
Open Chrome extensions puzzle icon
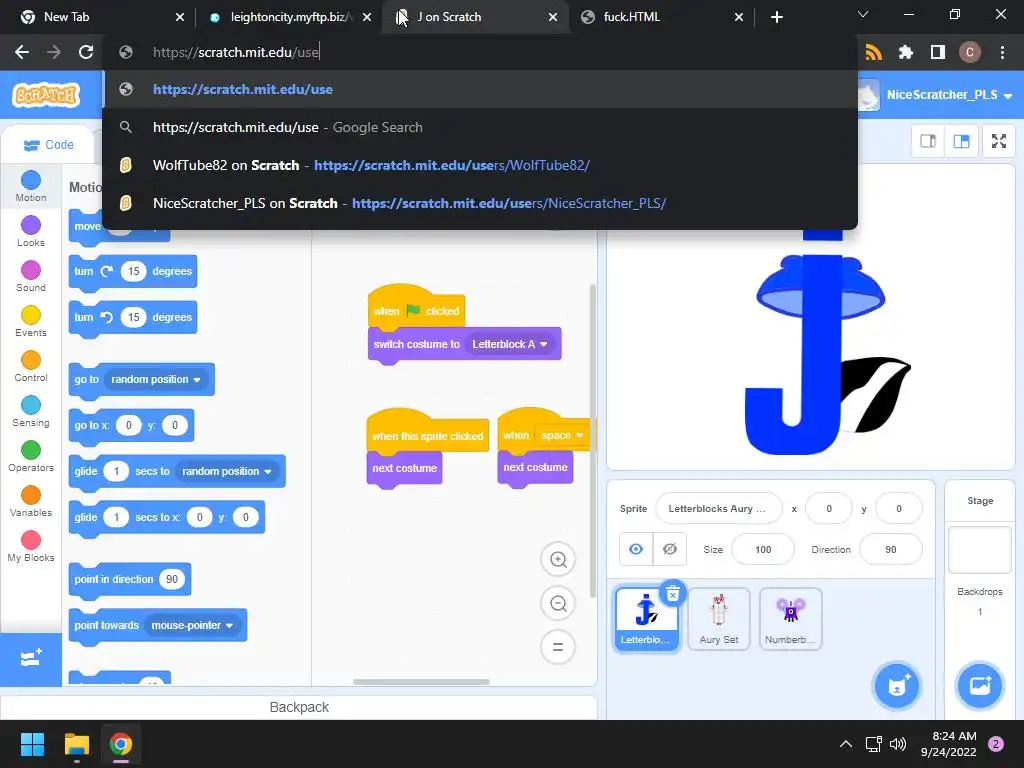pos(906,52)
